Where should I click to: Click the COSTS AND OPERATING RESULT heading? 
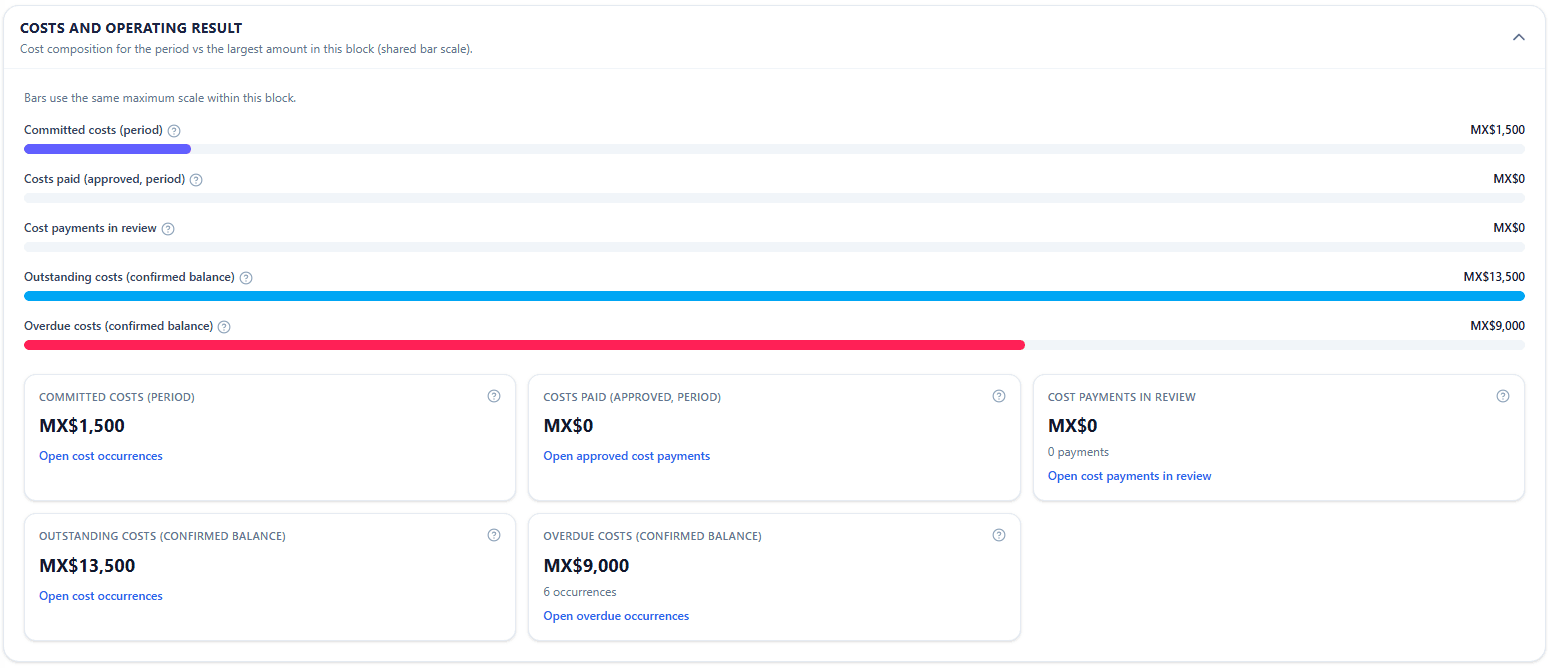point(131,28)
